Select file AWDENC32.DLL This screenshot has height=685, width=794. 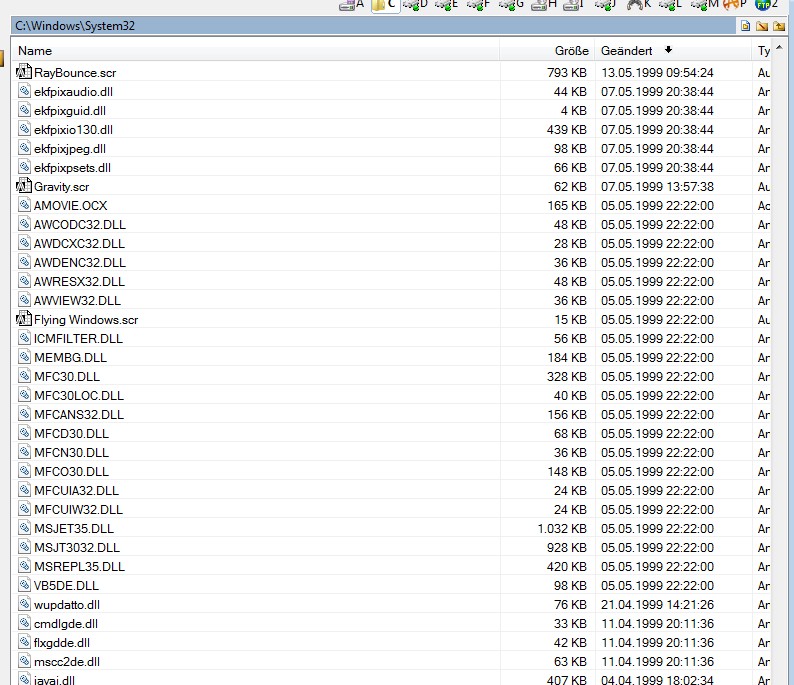tap(80, 262)
